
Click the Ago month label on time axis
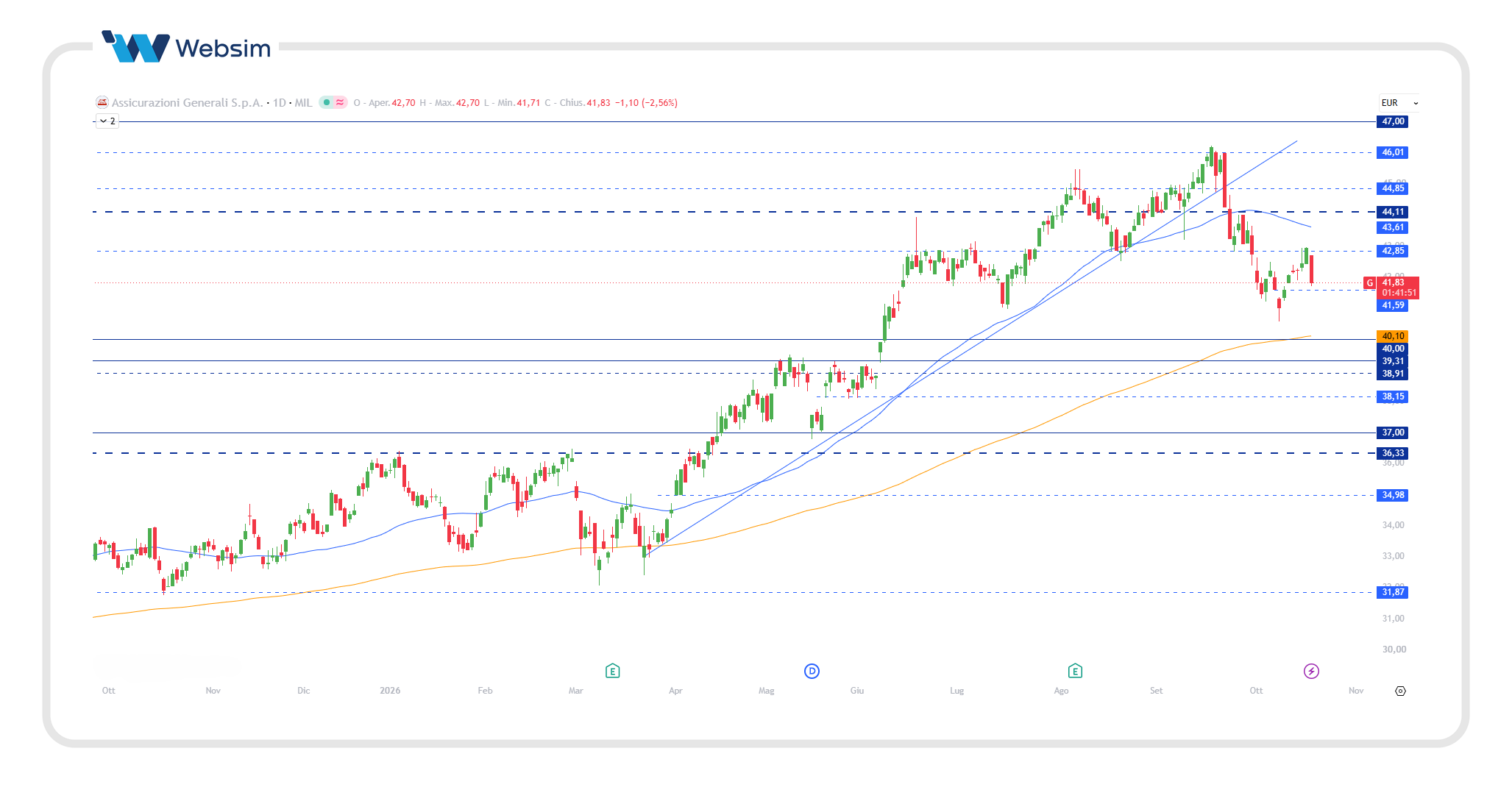coord(1061,691)
